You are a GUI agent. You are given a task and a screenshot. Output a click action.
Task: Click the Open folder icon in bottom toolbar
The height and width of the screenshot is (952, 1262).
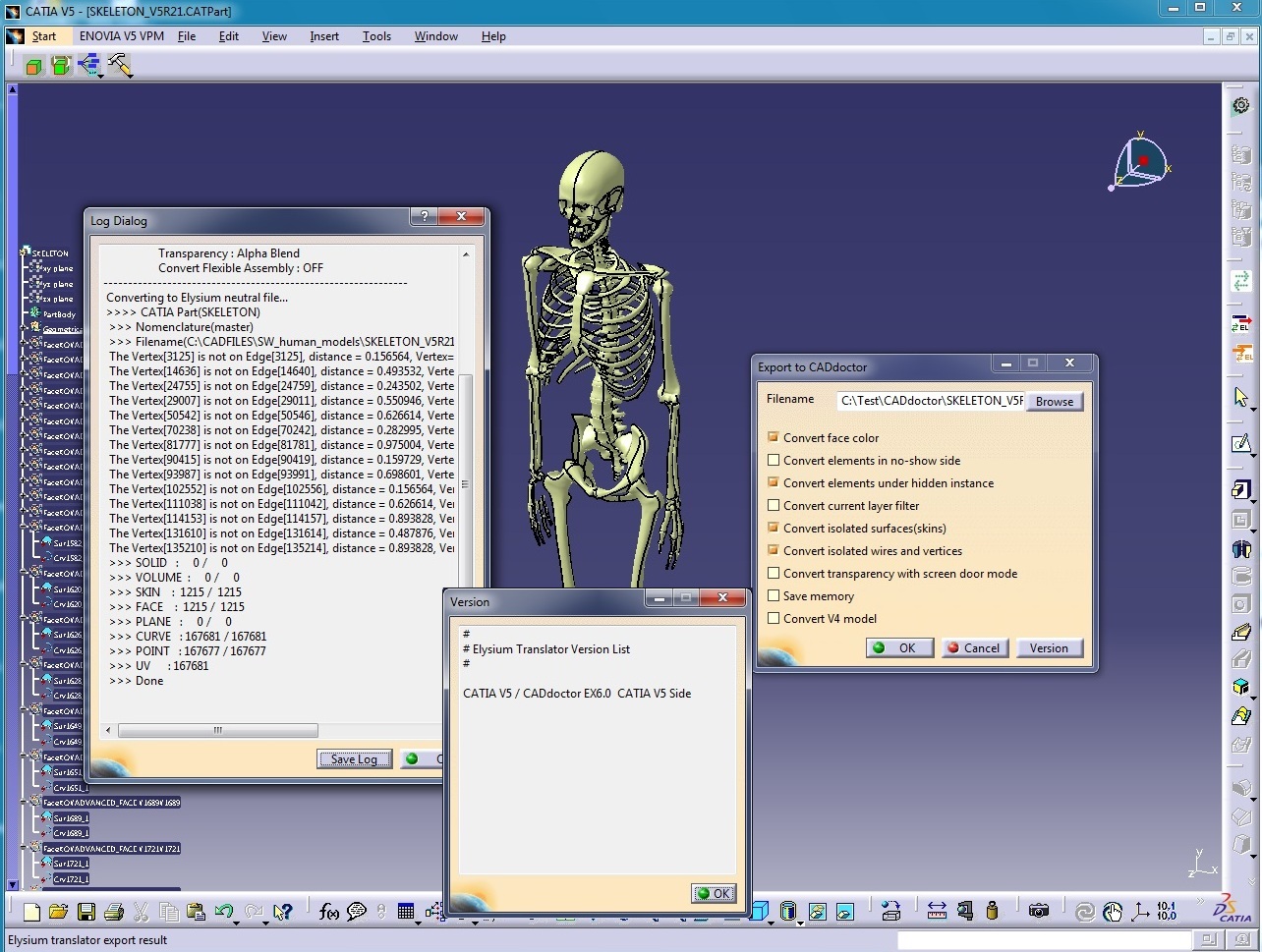pos(58,912)
